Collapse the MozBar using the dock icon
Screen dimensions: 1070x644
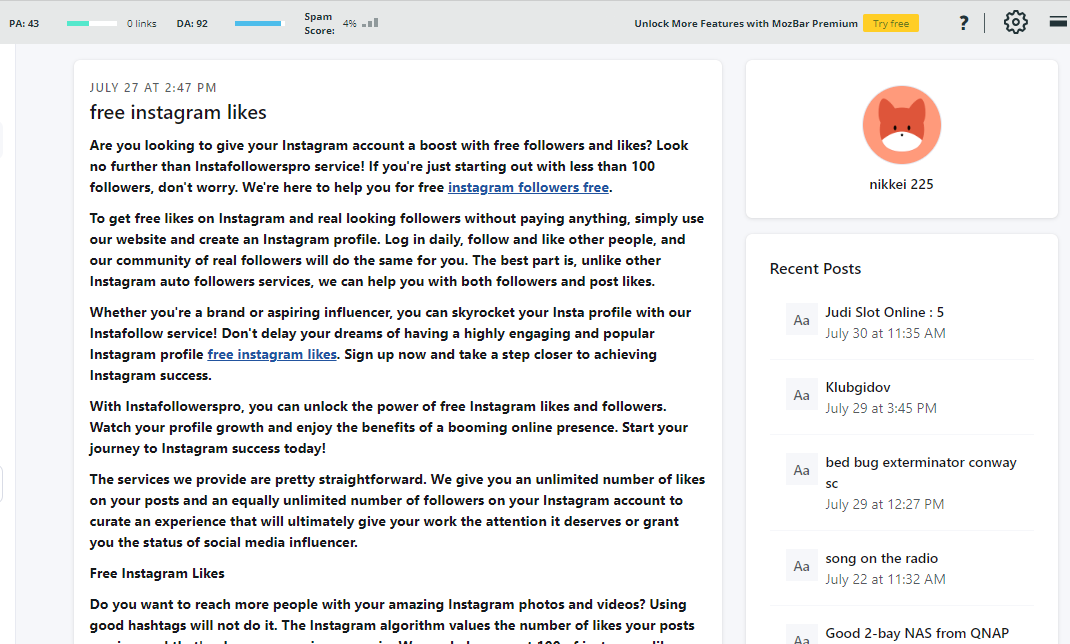pos(1058,21)
